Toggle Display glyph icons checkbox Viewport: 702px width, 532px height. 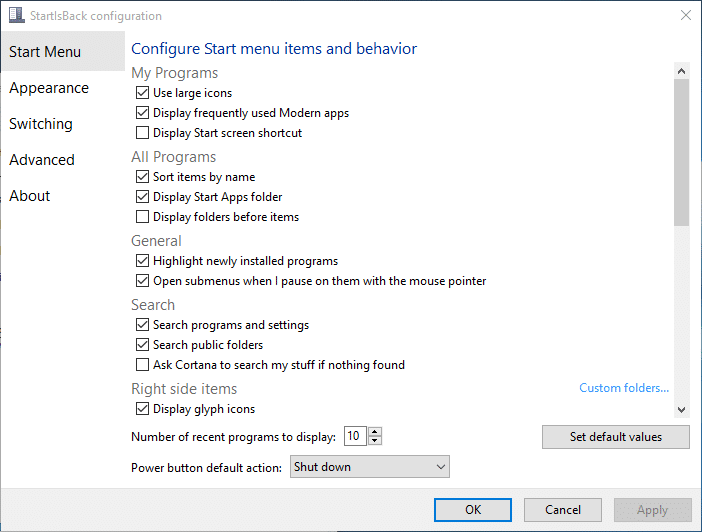[x=142, y=409]
